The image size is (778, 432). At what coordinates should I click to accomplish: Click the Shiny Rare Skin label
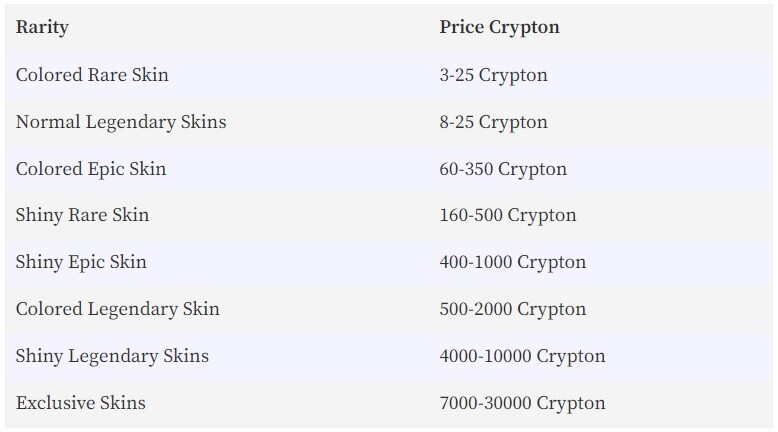point(82,215)
